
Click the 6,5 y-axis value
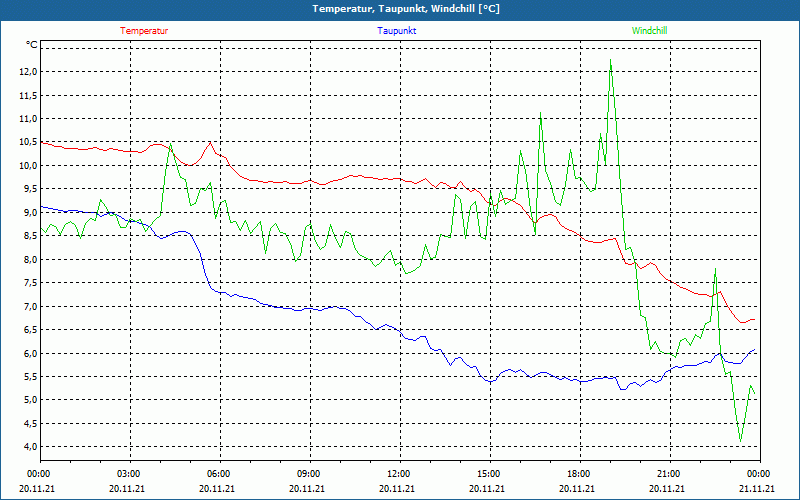point(30,330)
